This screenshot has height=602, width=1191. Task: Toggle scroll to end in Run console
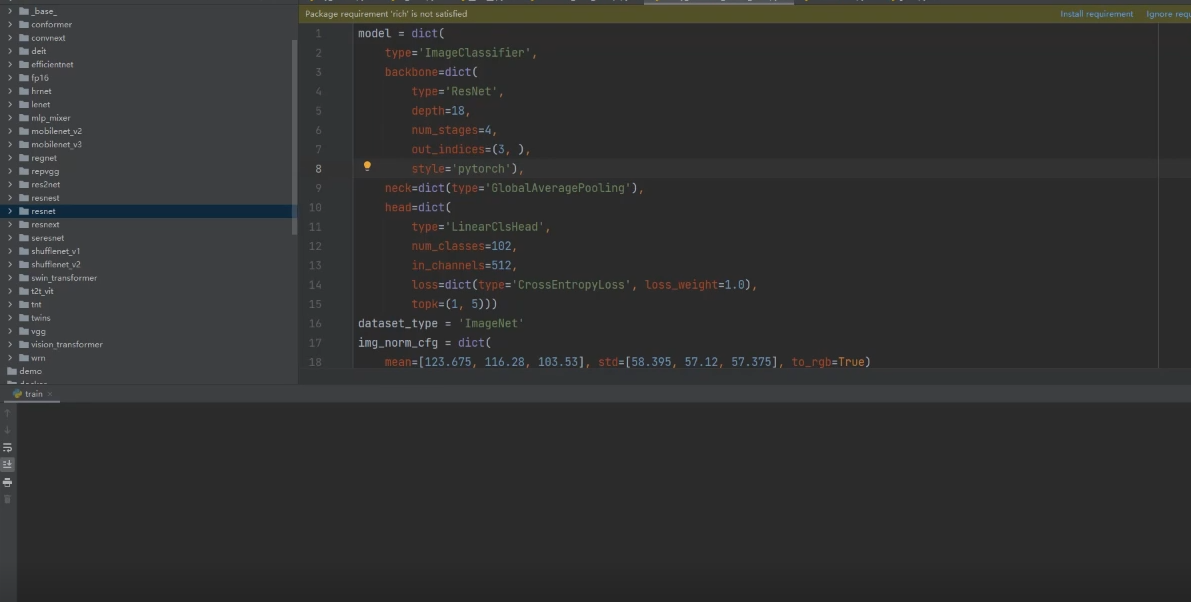coord(7,464)
